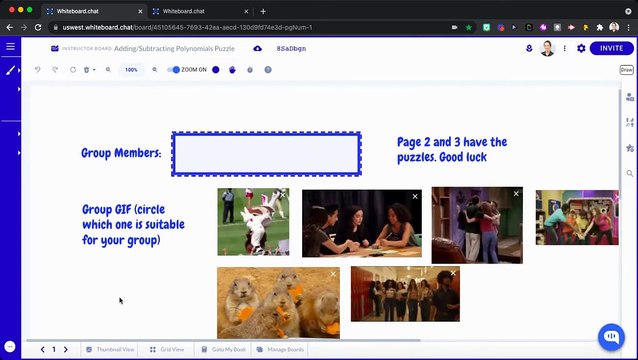Open Manage Boards
This screenshot has width=638, height=360.
click(280, 349)
